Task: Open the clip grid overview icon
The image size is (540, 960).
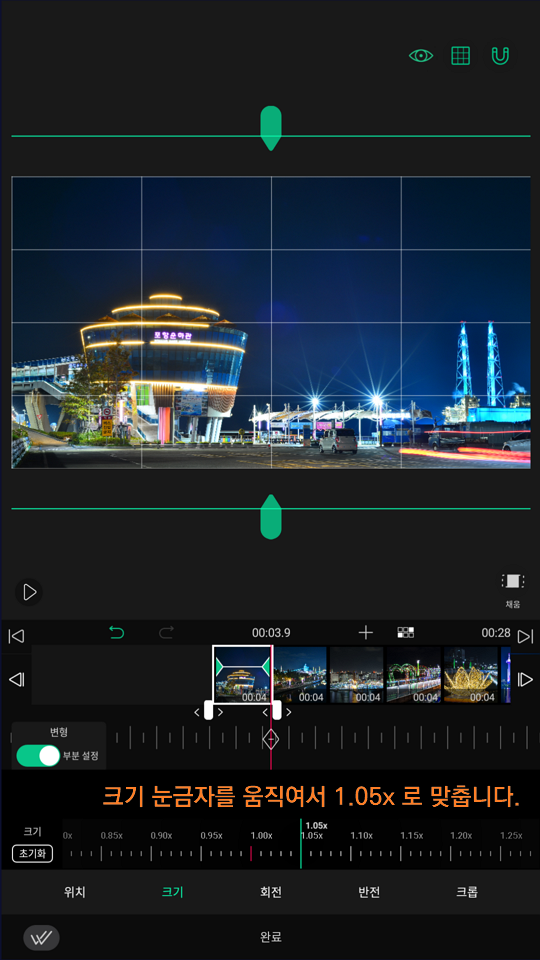Action: coord(405,632)
